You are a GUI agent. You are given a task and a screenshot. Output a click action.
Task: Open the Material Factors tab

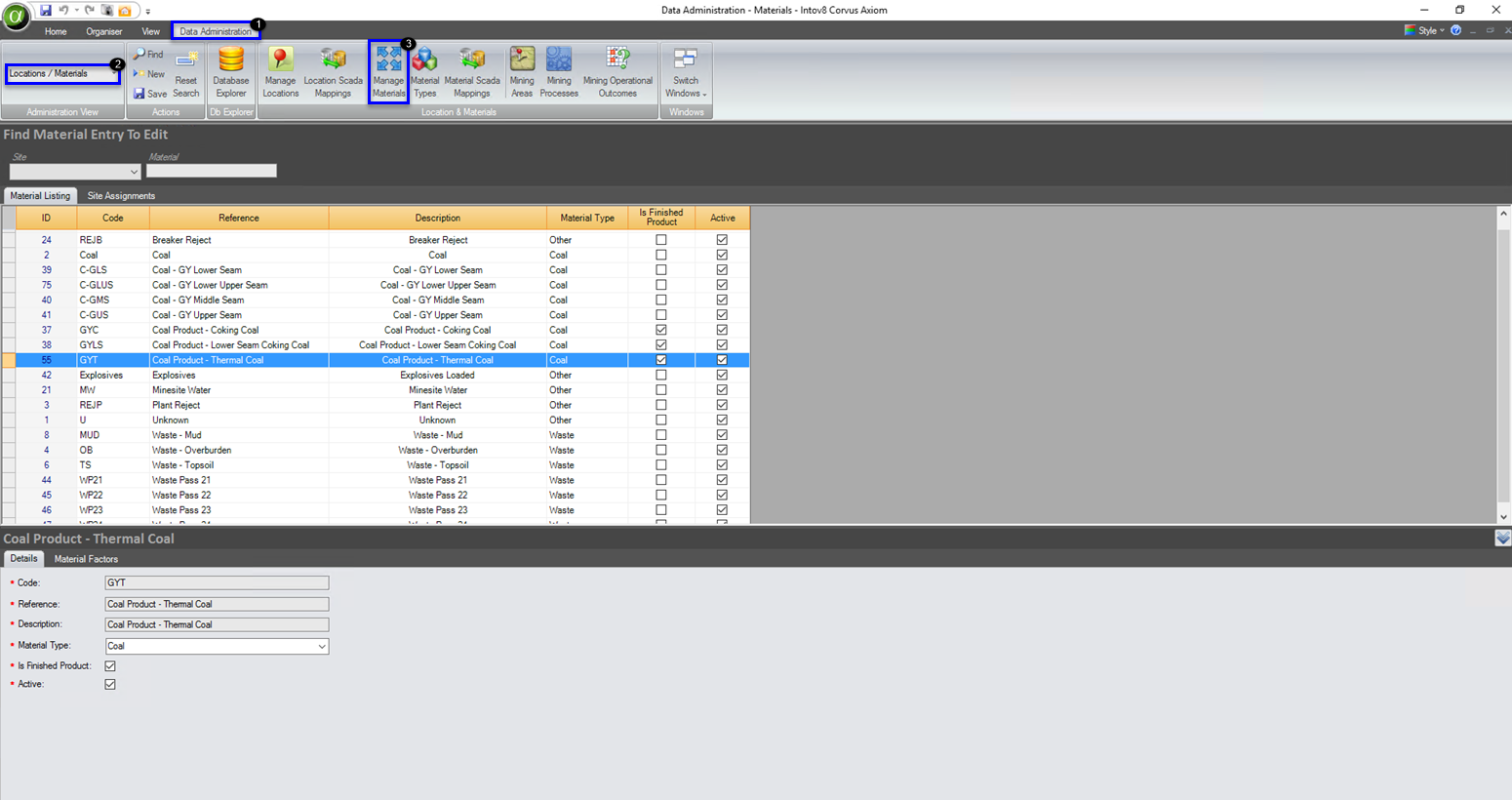86,559
